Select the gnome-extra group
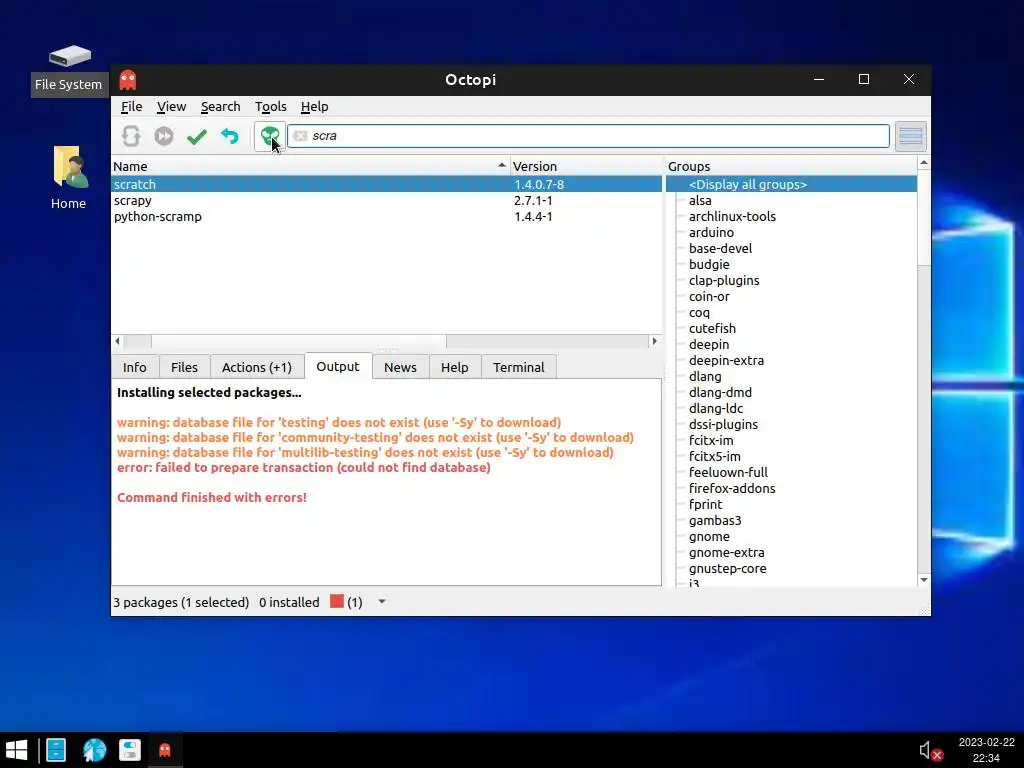Image resolution: width=1024 pixels, height=768 pixels. click(x=726, y=552)
